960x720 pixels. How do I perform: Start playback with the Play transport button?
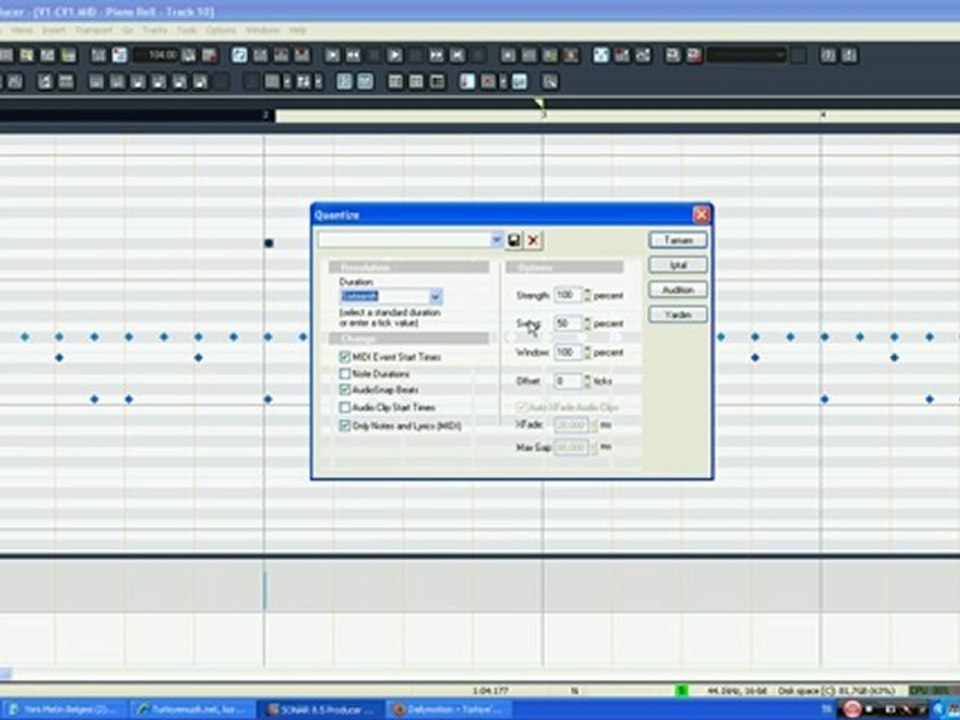click(x=394, y=56)
